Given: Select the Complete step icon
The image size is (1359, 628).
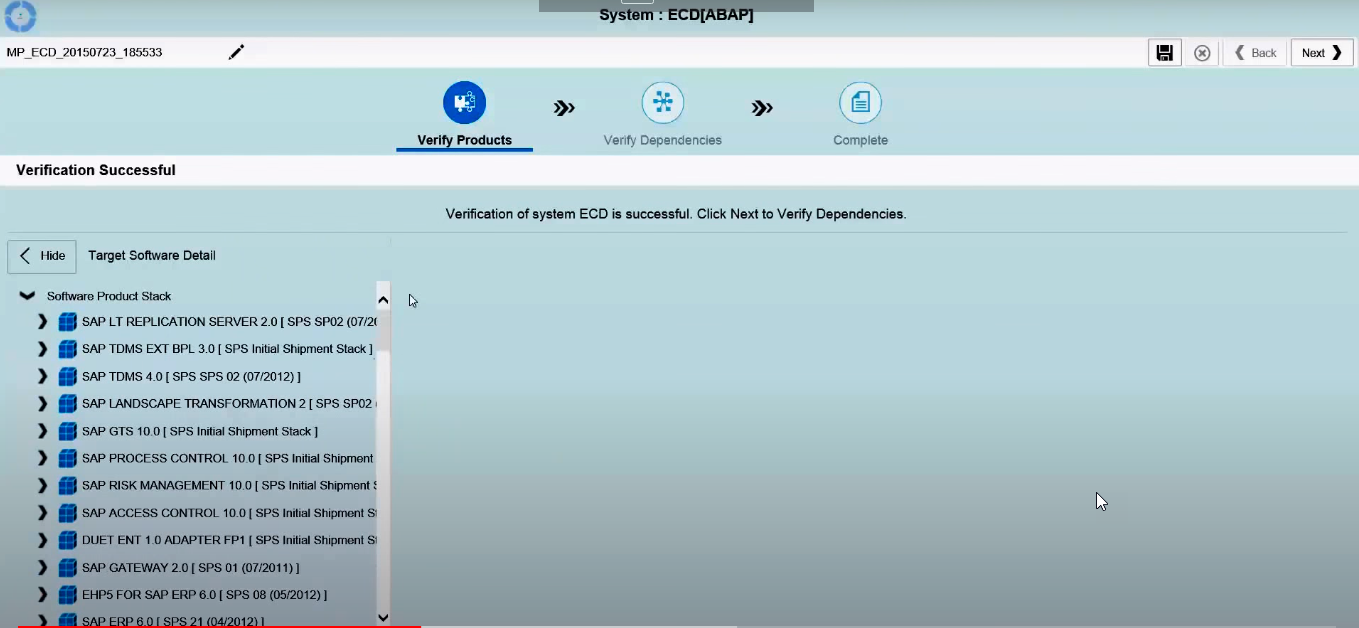Looking at the screenshot, I should pos(860,102).
